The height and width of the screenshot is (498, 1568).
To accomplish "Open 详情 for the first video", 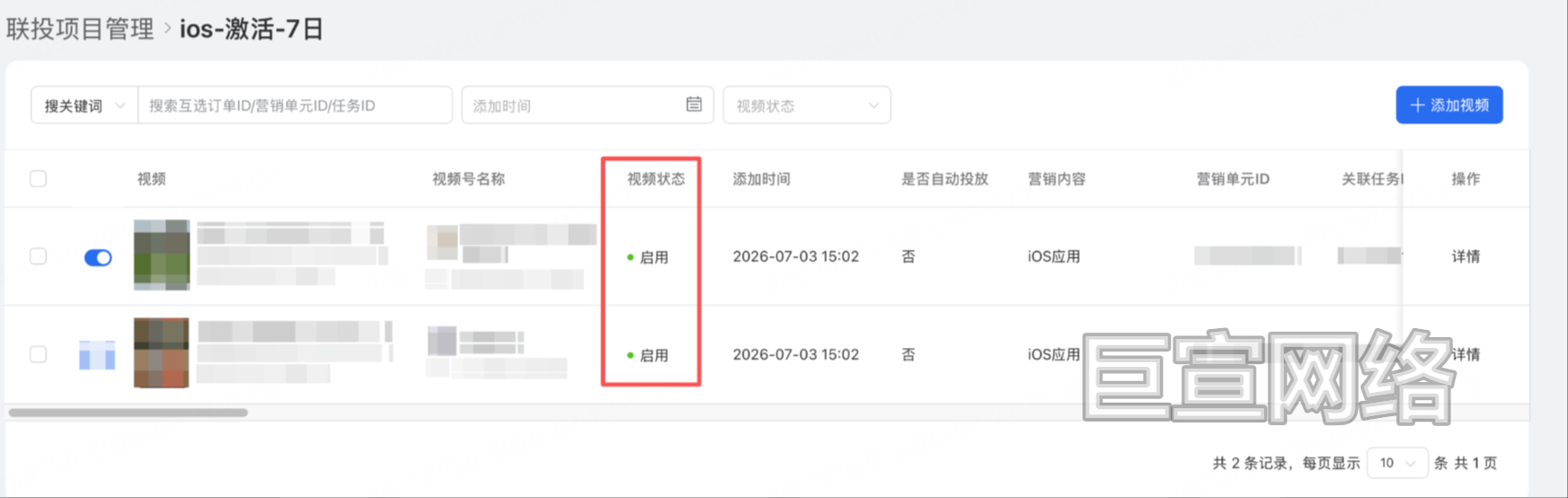I will point(1466,256).
